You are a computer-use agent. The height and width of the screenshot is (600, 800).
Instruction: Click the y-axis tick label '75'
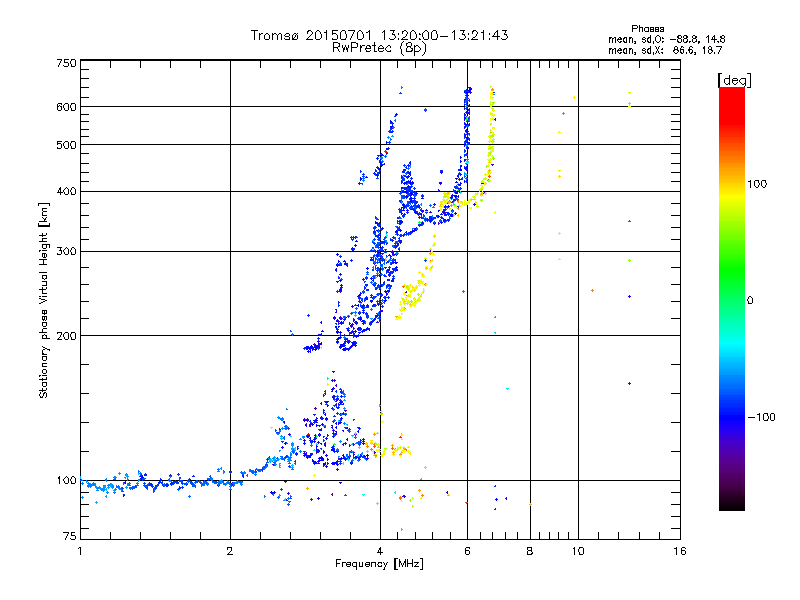click(x=70, y=536)
